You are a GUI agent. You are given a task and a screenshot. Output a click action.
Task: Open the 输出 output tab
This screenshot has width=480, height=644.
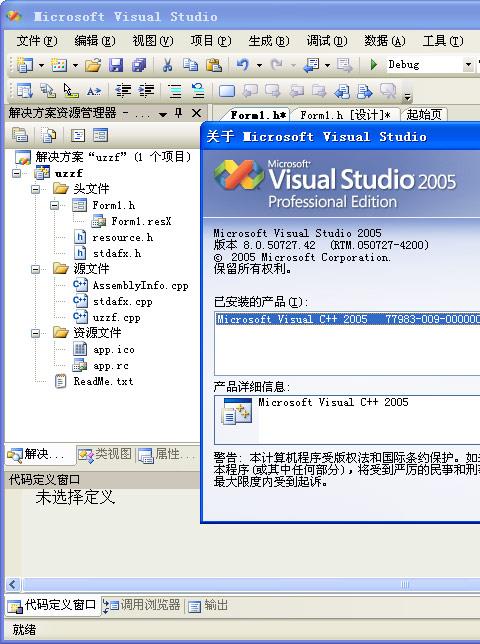pos(208,605)
